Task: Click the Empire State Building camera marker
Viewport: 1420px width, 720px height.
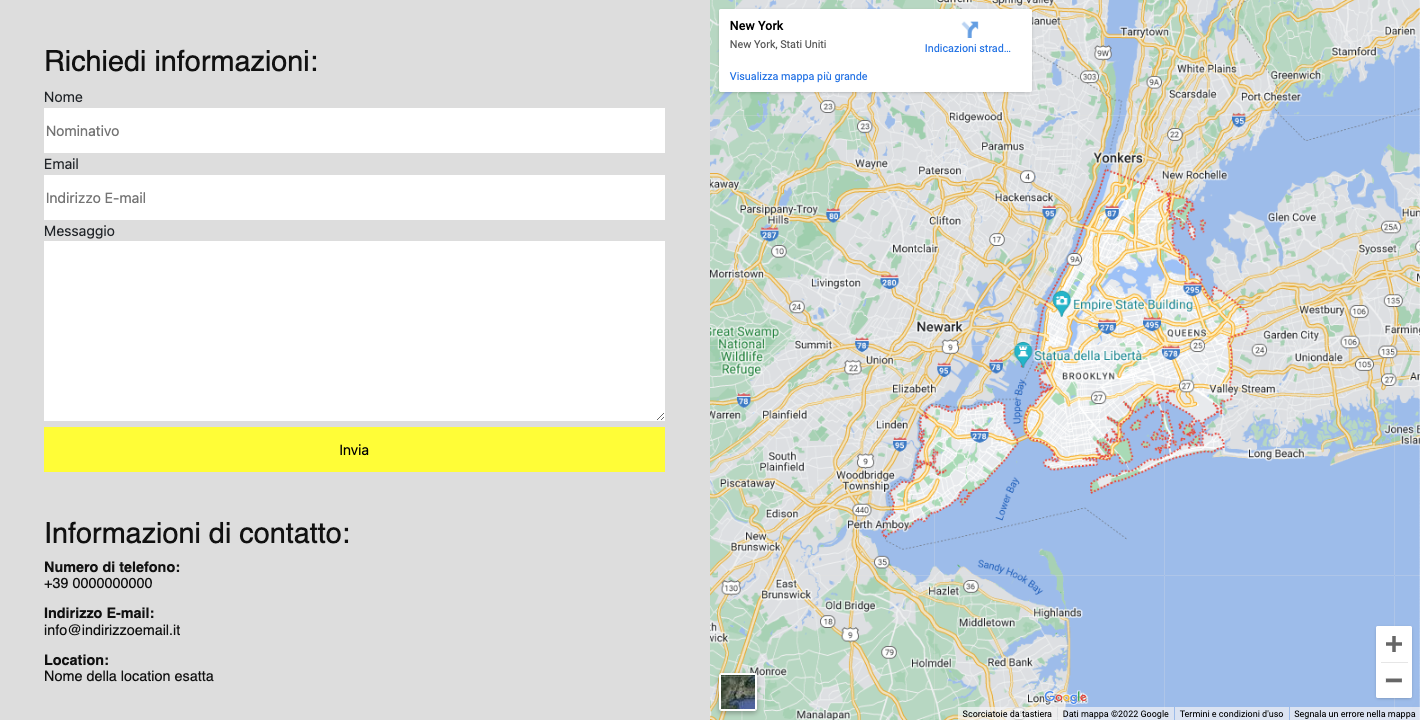Action: point(1061,301)
